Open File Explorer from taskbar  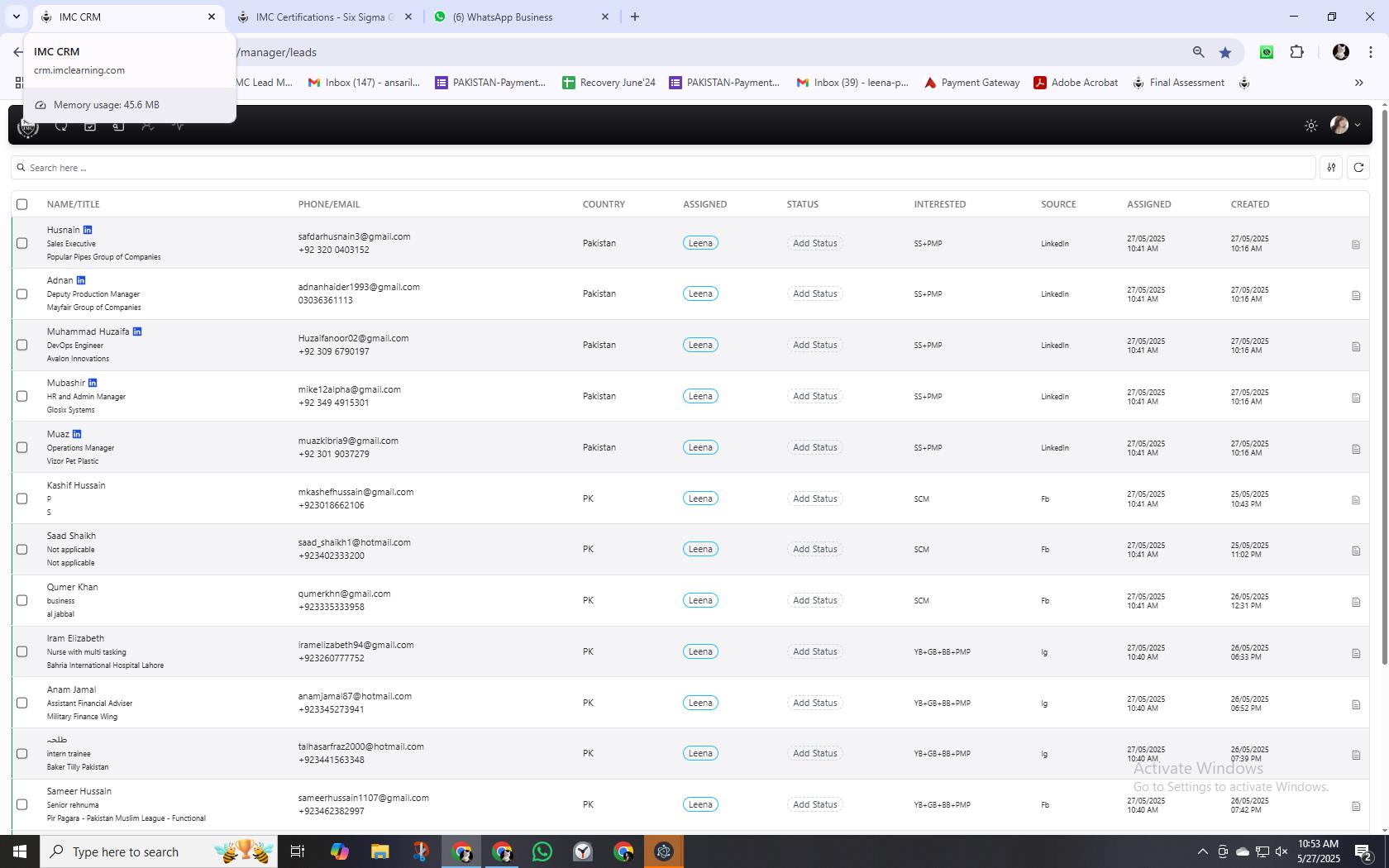379,851
